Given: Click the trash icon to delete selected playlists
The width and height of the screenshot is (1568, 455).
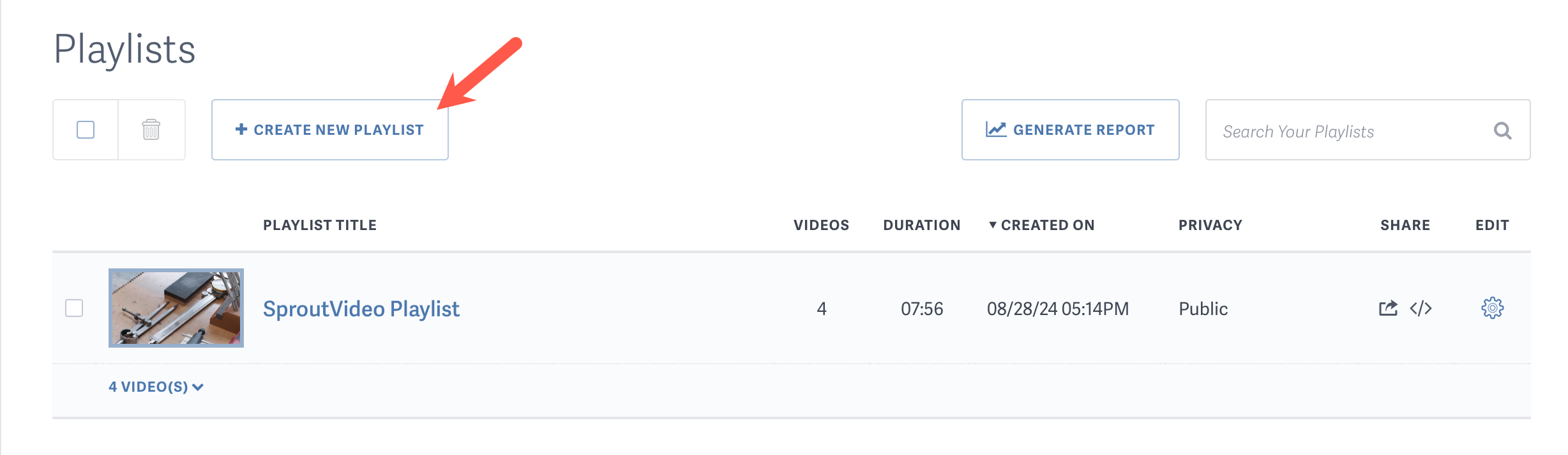Looking at the screenshot, I should (x=150, y=130).
